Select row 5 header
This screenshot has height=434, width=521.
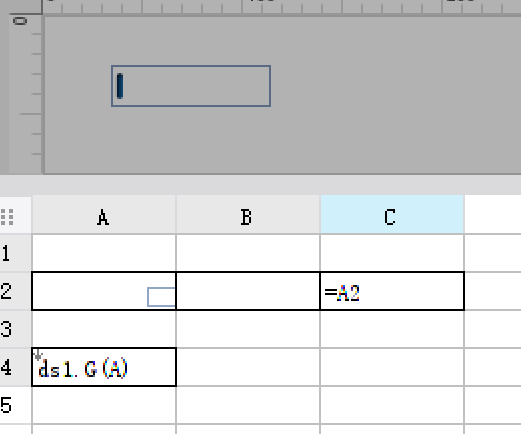coord(16,405)
